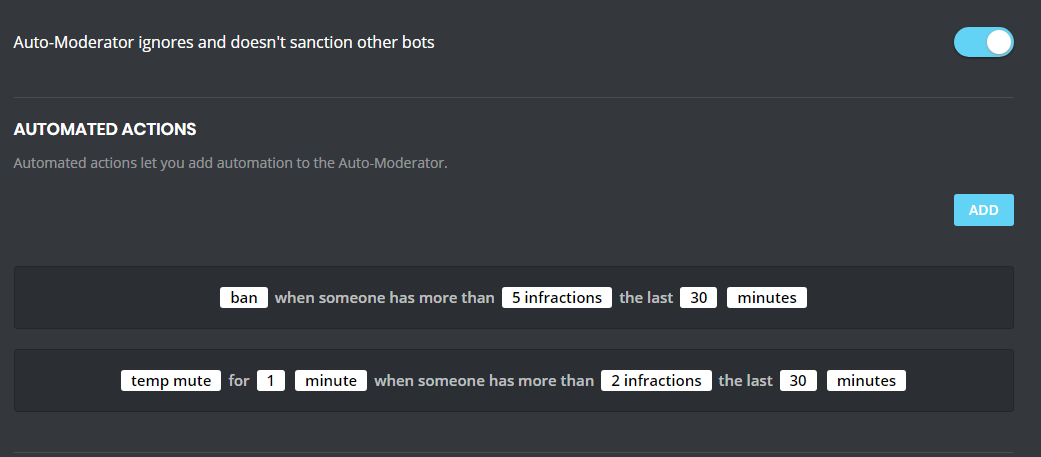This screenshot has width=1041, height=457.
Task: Open the 'minutes' dropdown in the temp mute rule
Action: [866, 380]
